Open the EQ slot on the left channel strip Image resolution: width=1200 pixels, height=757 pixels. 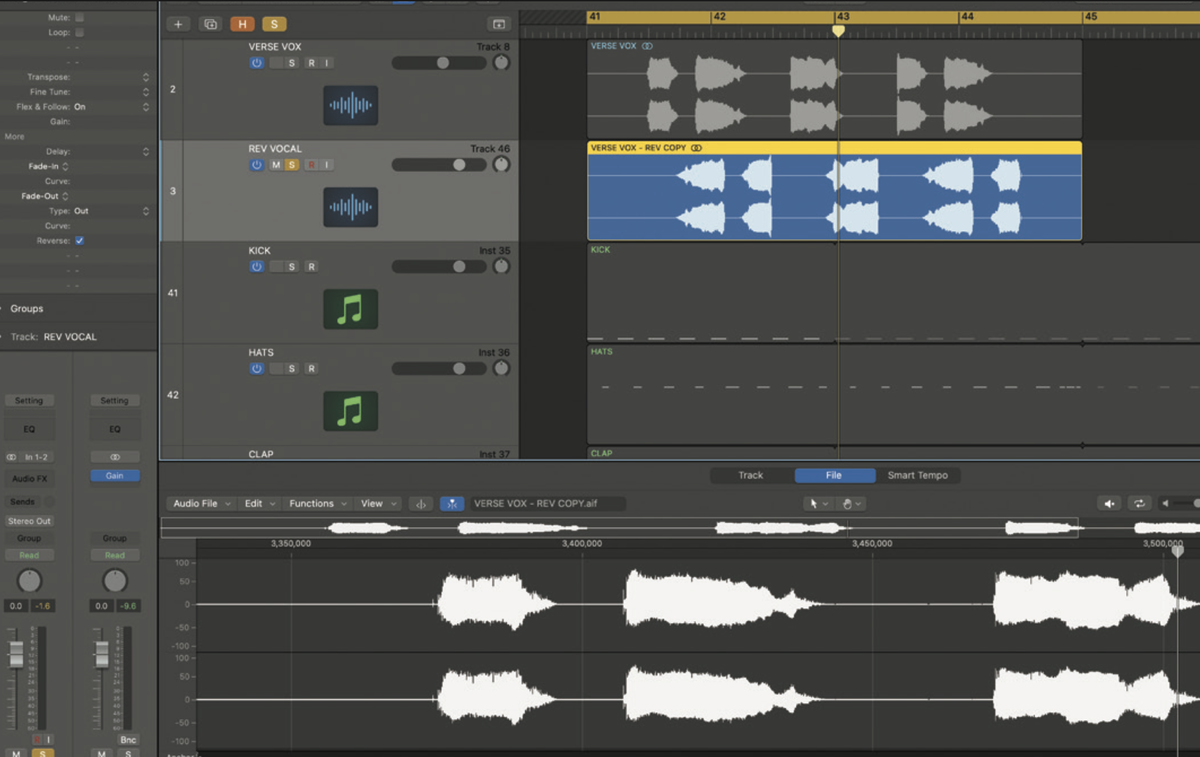[x=29, y=428]
